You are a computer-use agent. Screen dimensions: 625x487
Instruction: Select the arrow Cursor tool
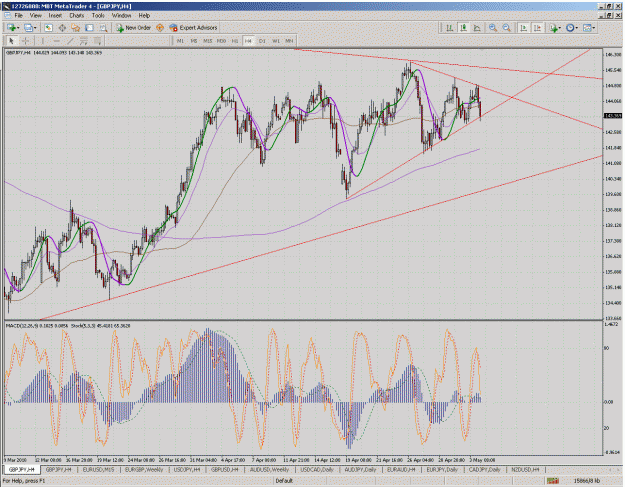(11, 41)
